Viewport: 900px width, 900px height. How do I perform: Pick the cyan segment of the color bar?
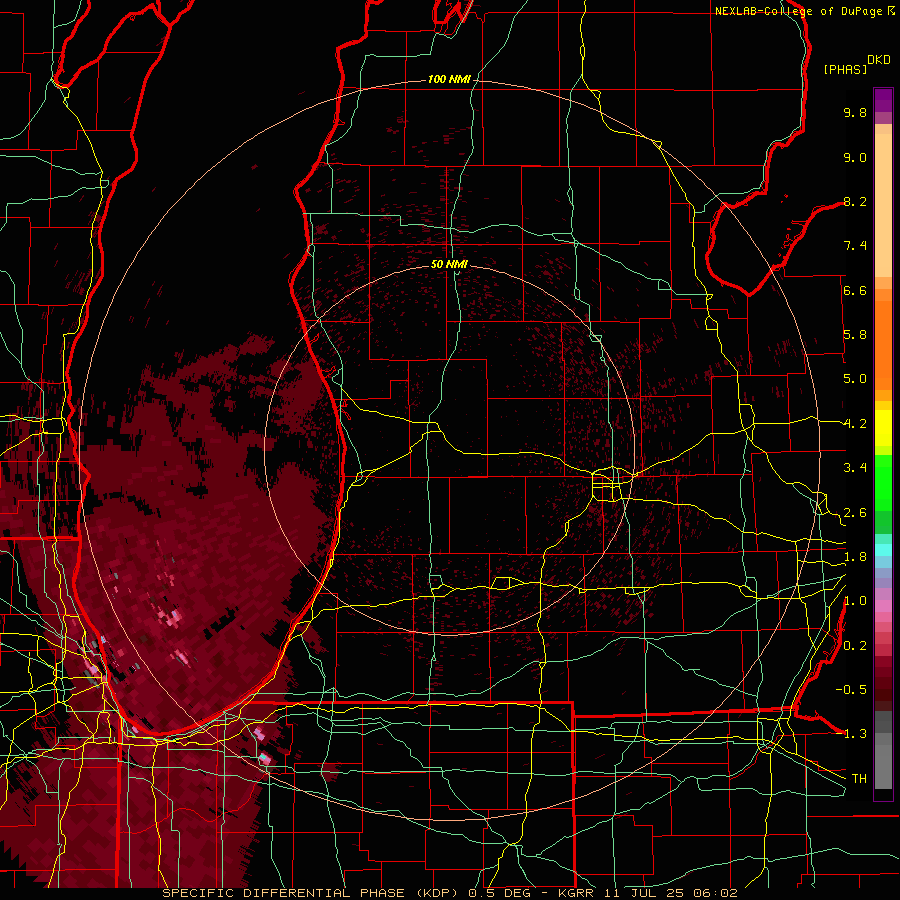pos(883,549)
